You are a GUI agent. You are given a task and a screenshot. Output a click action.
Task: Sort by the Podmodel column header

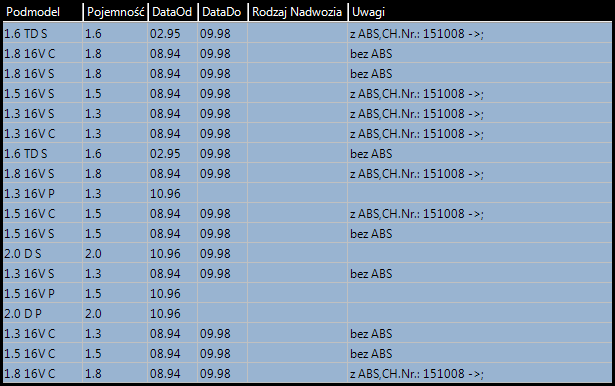43,12
